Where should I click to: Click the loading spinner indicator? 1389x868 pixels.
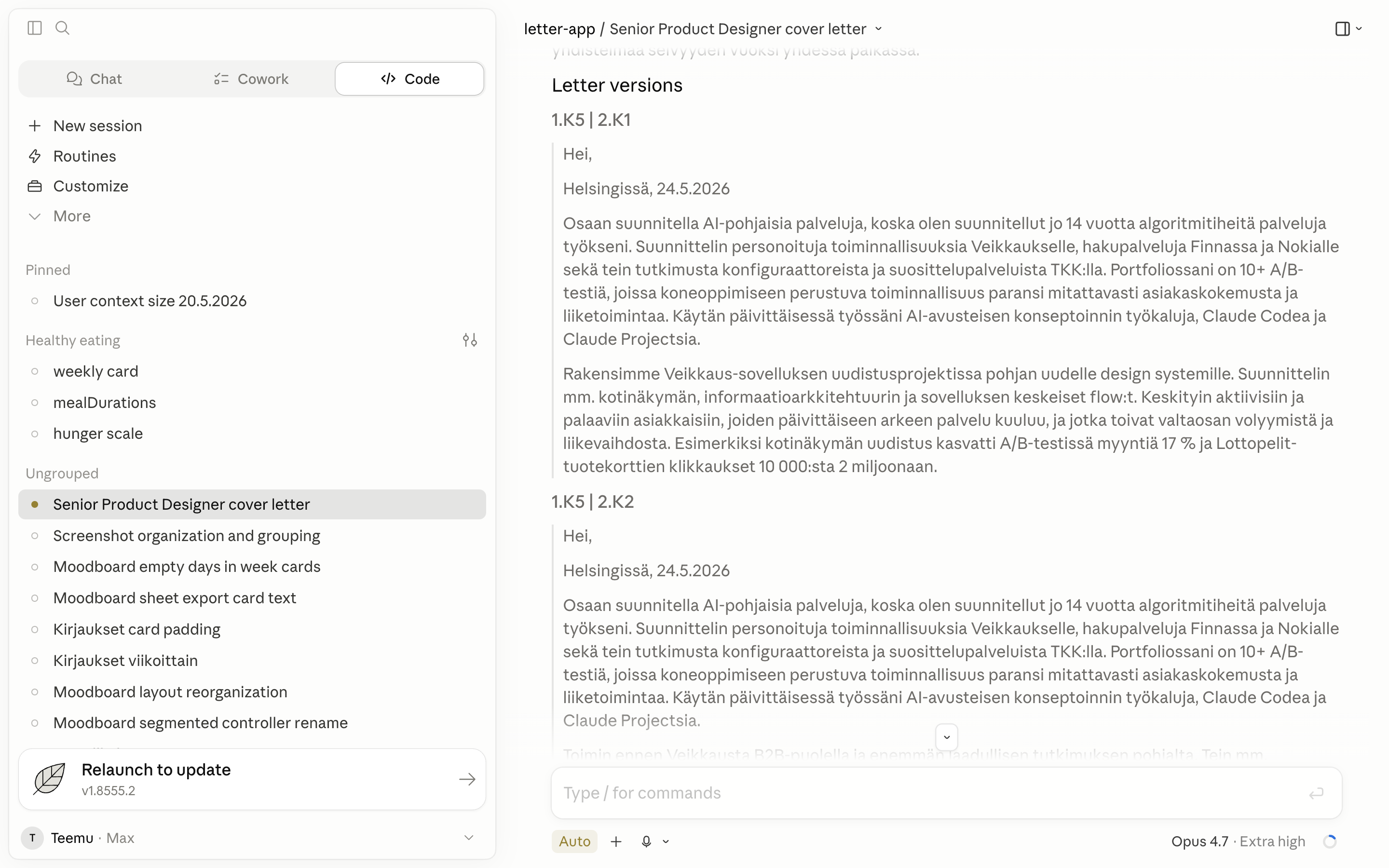point(1330,841)
